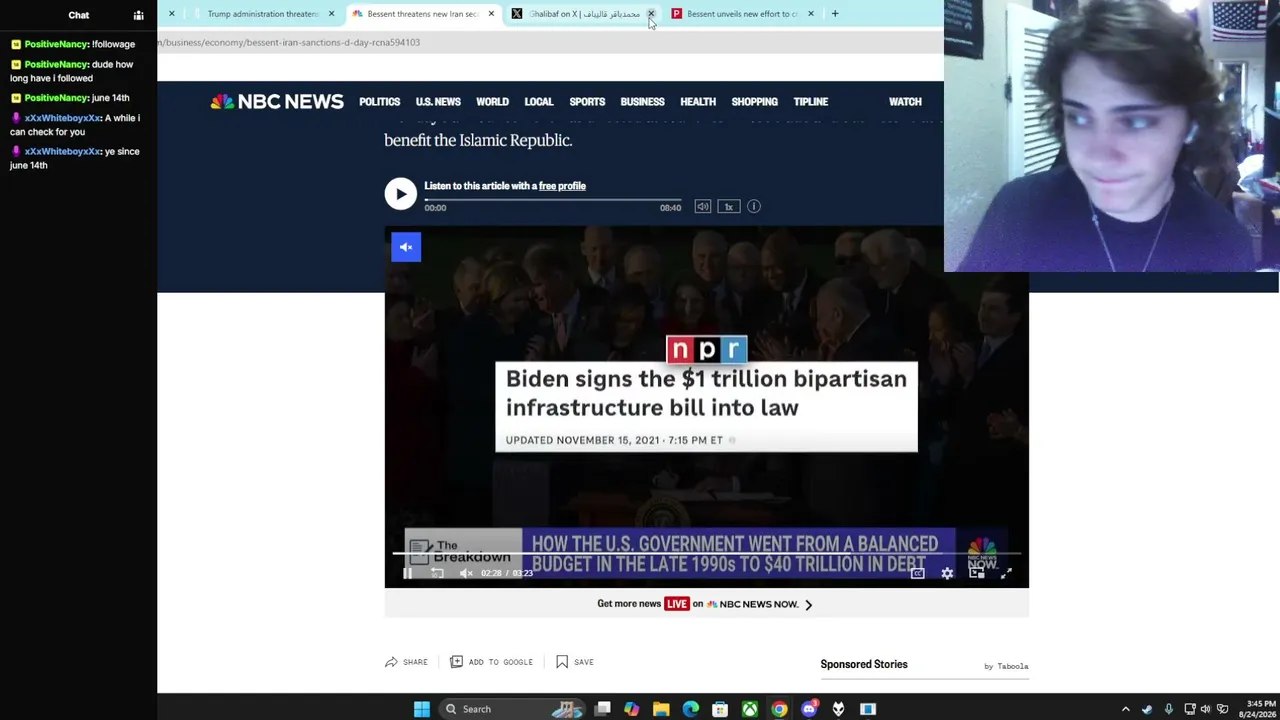Share this article
1280x720 pixels.
pyautogui.click(x=406, y=662)
